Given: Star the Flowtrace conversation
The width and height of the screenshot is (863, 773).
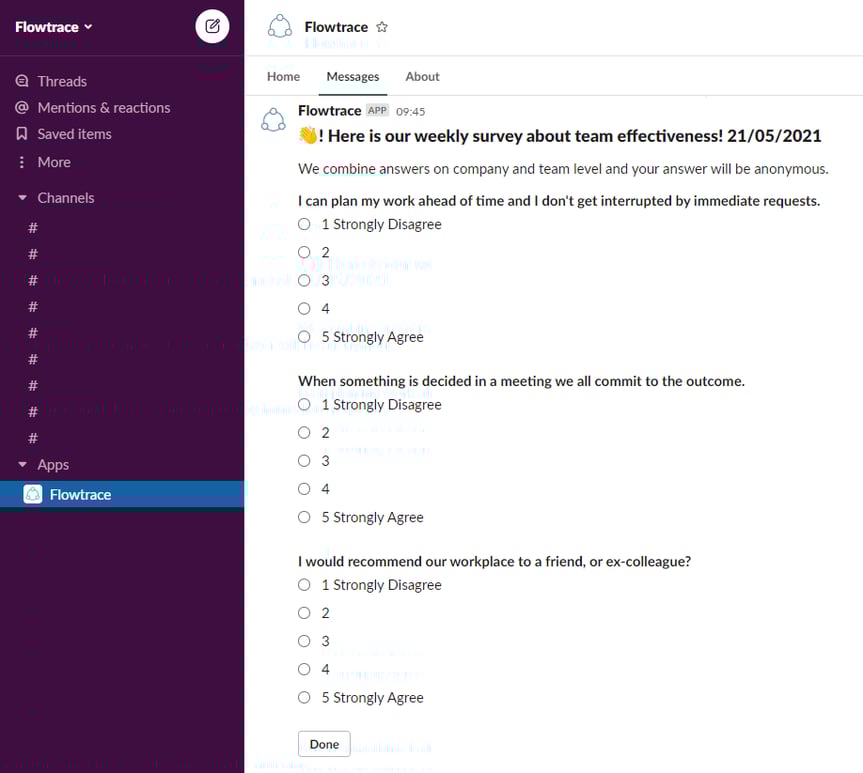Looking at the screenshot, I should tap(382, 27).
